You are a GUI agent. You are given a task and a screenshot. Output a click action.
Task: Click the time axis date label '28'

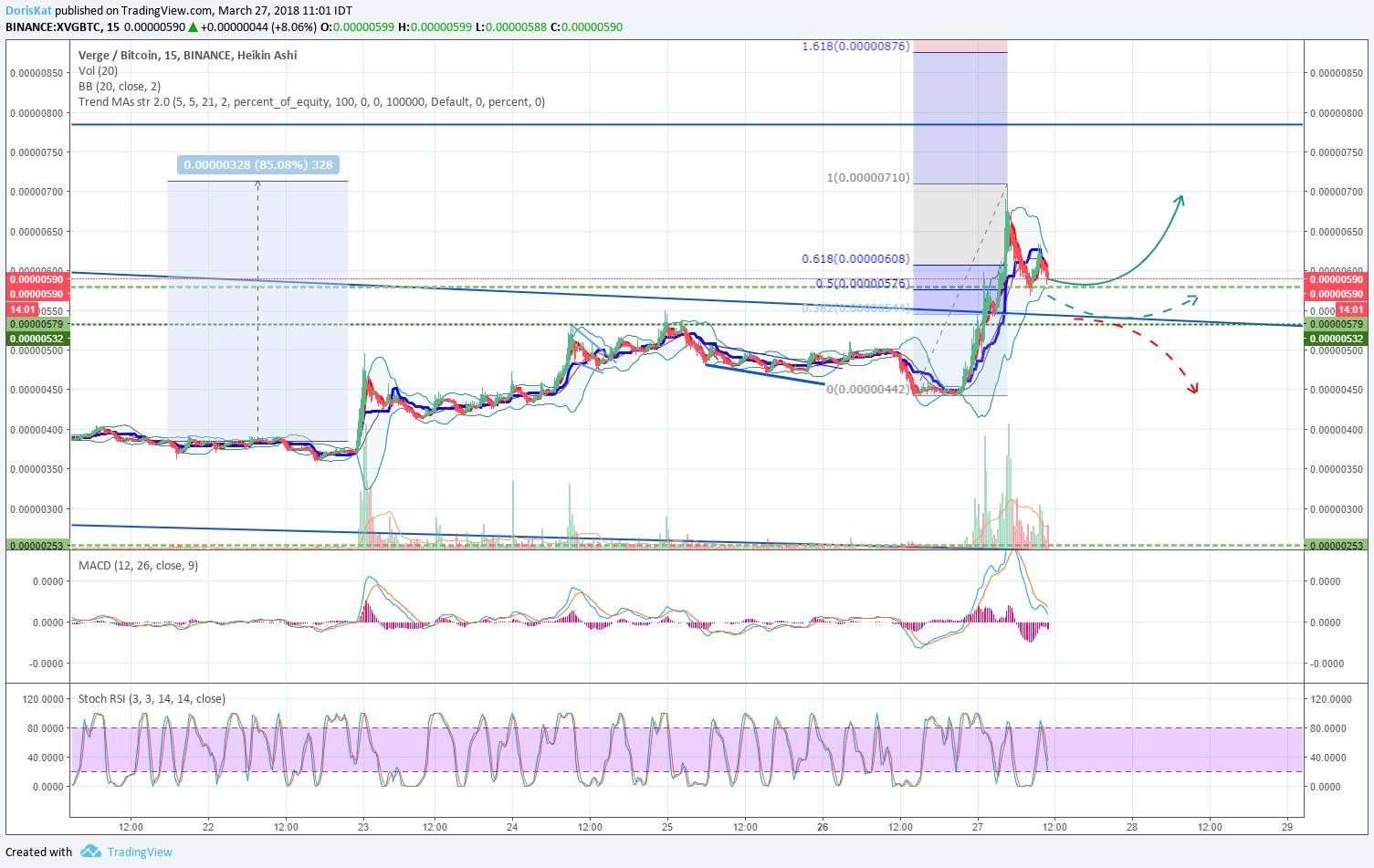1132,827
